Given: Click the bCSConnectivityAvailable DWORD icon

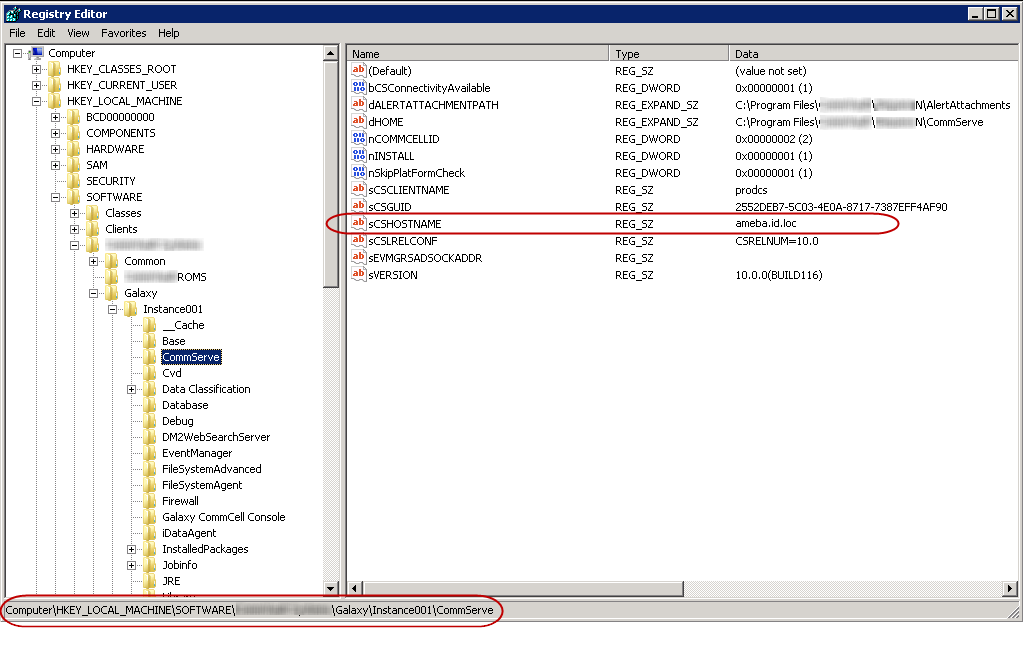Looking at the screenshot, I should coord(359,88).
